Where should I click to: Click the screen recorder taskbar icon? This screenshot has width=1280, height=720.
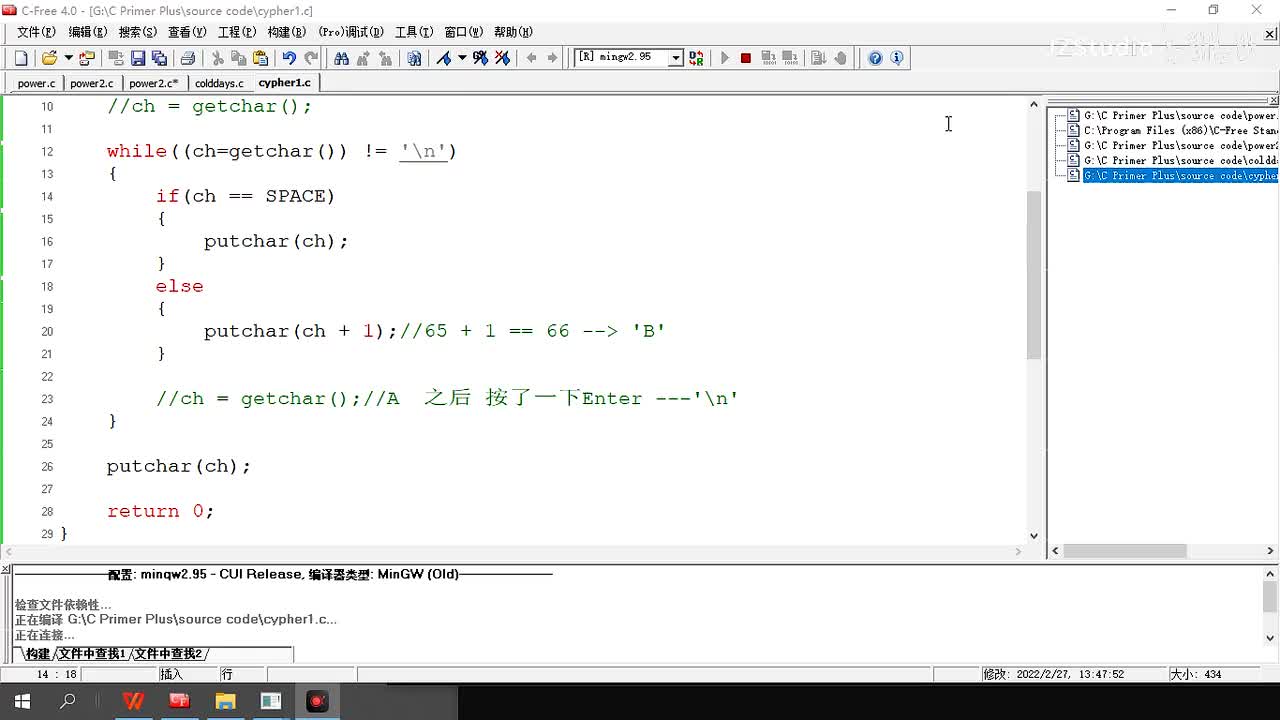click(x=317, y=702)
